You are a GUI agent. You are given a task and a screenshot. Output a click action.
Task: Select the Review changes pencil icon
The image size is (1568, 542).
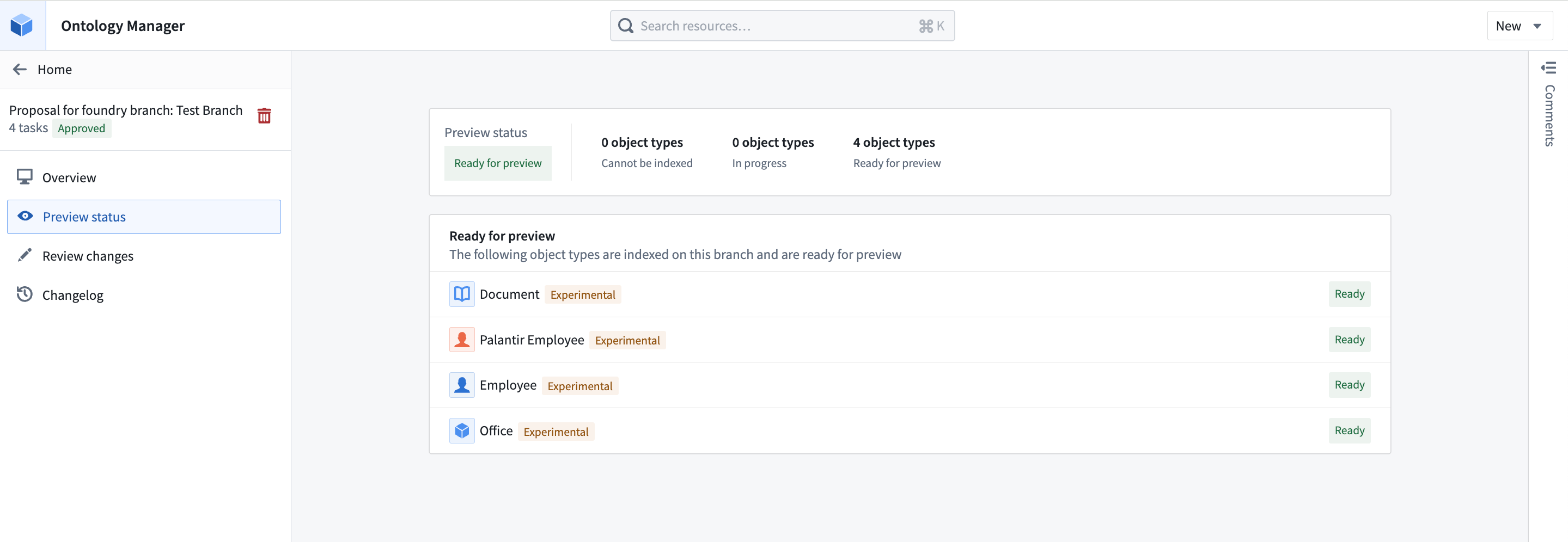coord(25,255)
